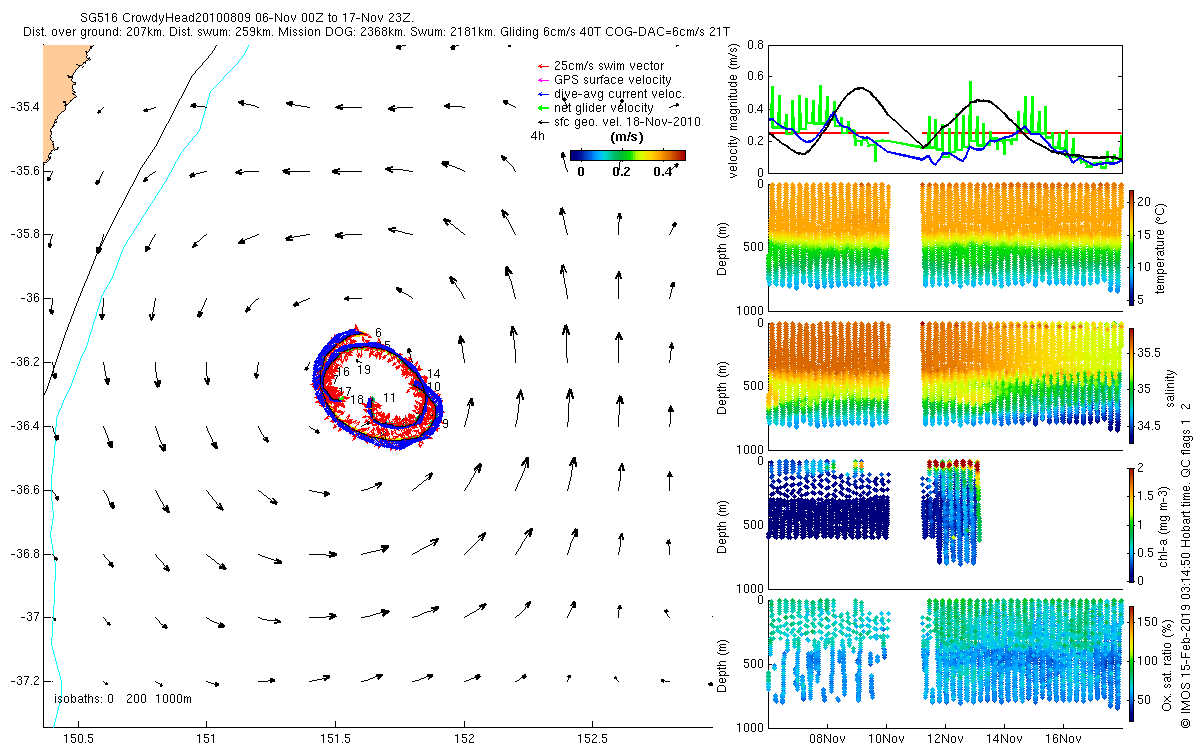The image size is (1200, 750).
Task: Click the -35.4 latitude tick label
Action: tap(24, 107)
